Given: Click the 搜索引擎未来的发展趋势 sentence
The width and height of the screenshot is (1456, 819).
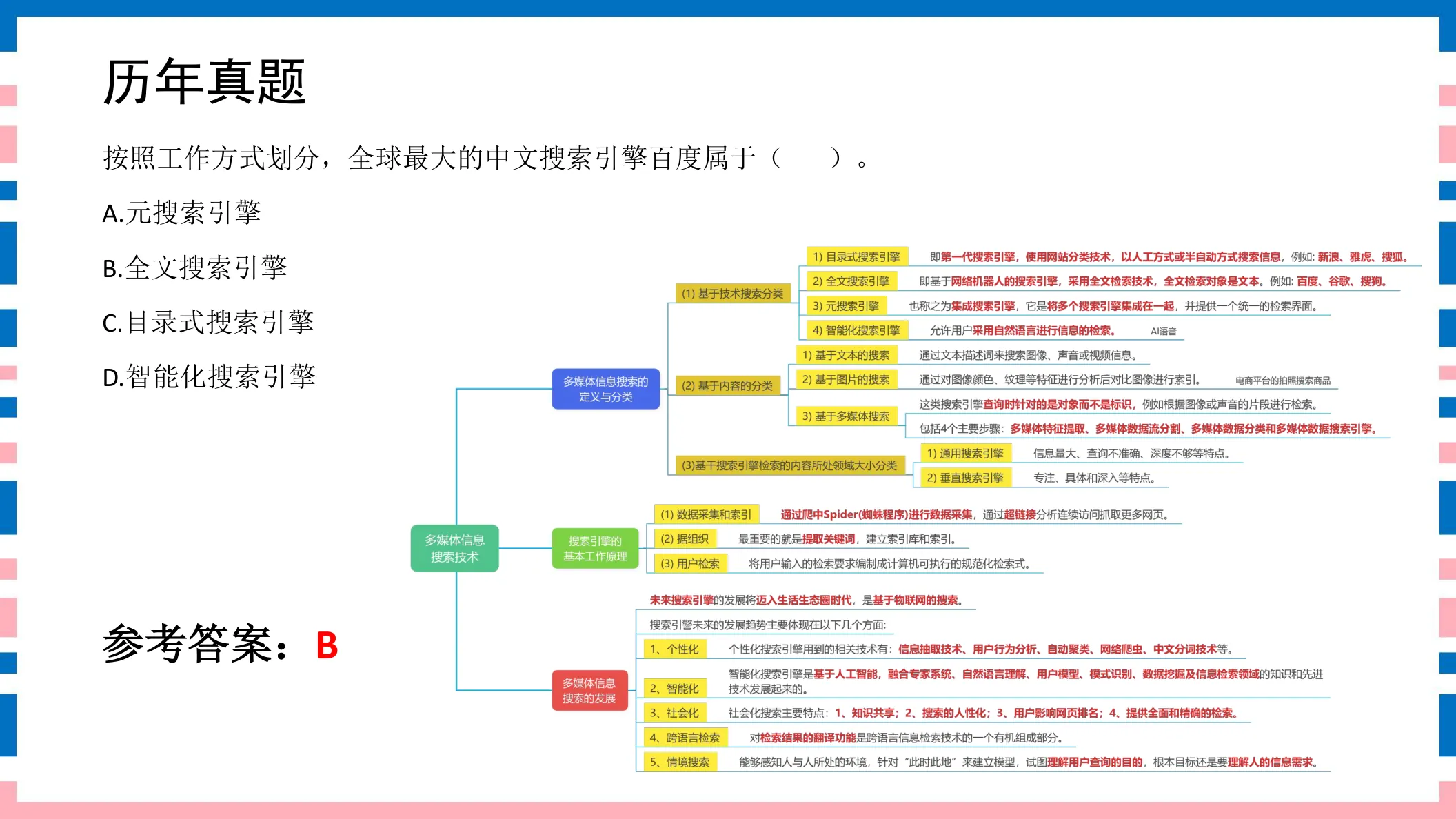Looking at the screenshot, I should [x=768, y=625].
